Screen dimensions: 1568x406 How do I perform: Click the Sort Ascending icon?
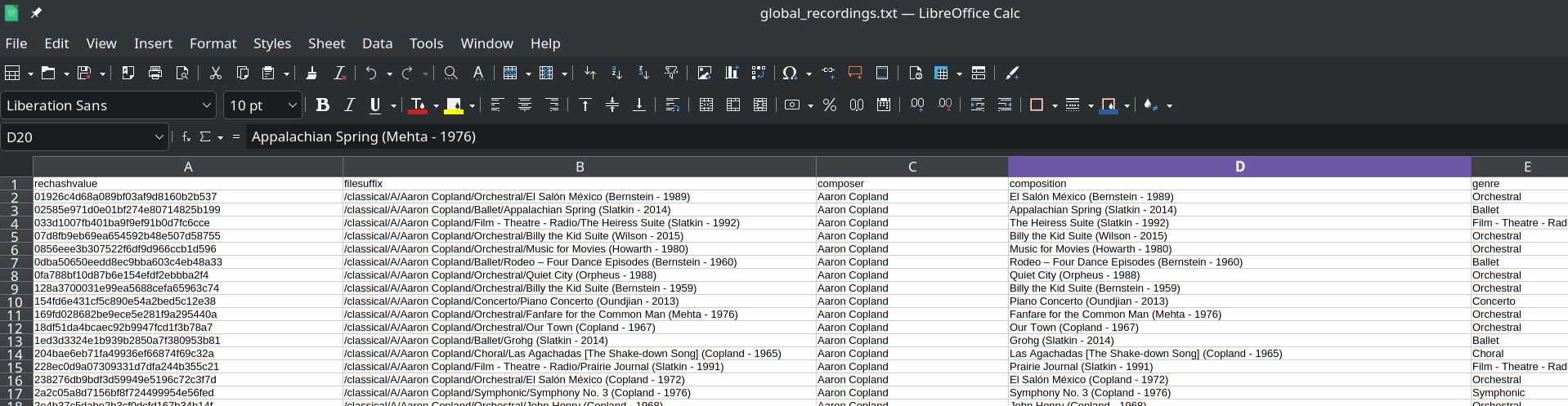[616, 74]
